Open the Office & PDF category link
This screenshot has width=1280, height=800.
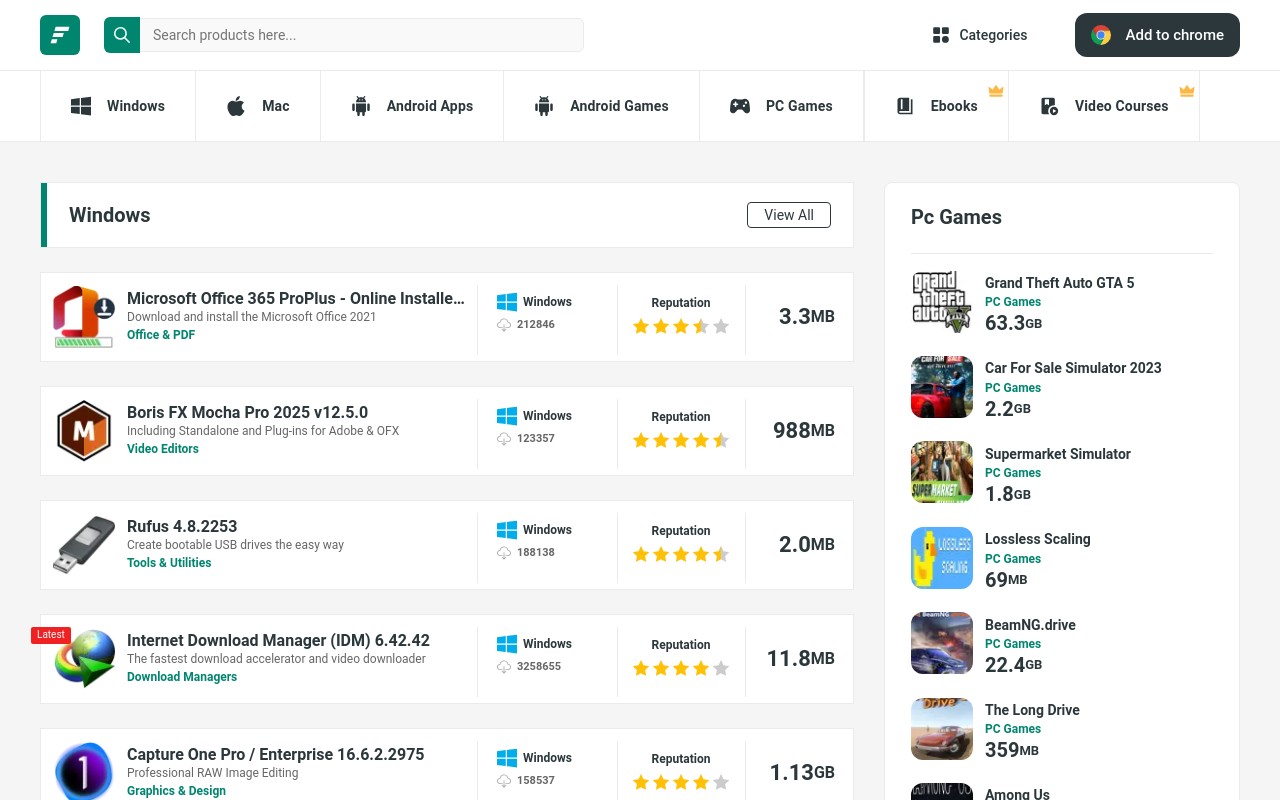point(161,335)
